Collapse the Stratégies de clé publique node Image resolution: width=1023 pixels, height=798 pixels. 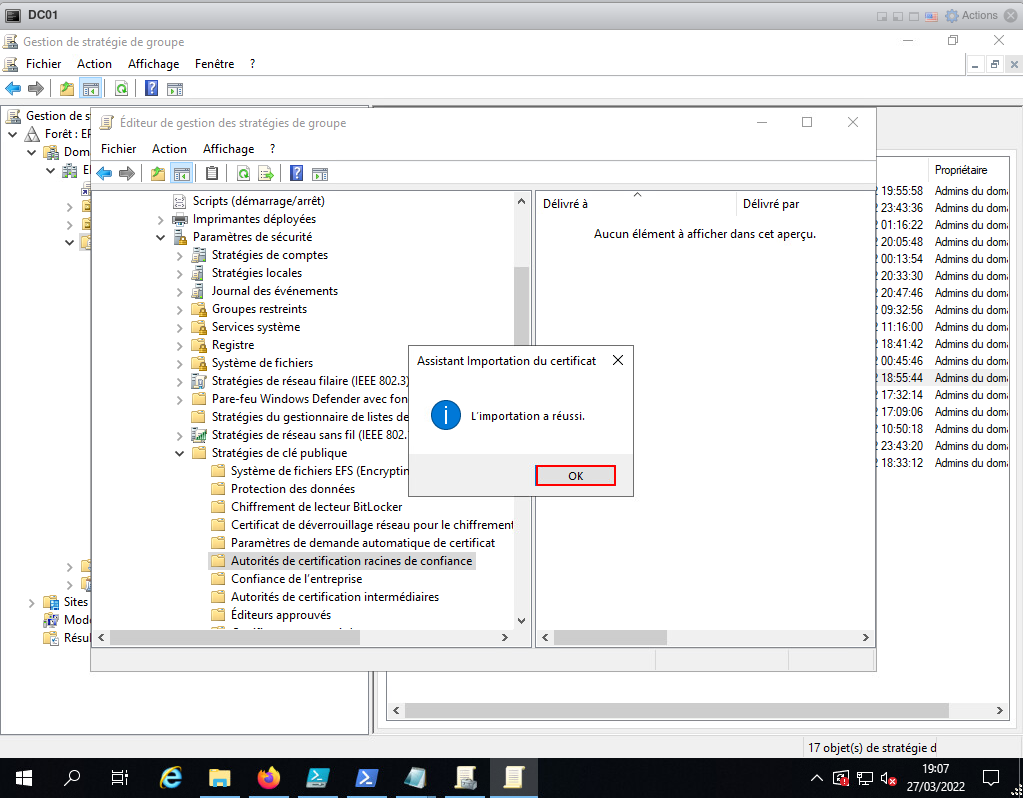click(x=180, y=453)
